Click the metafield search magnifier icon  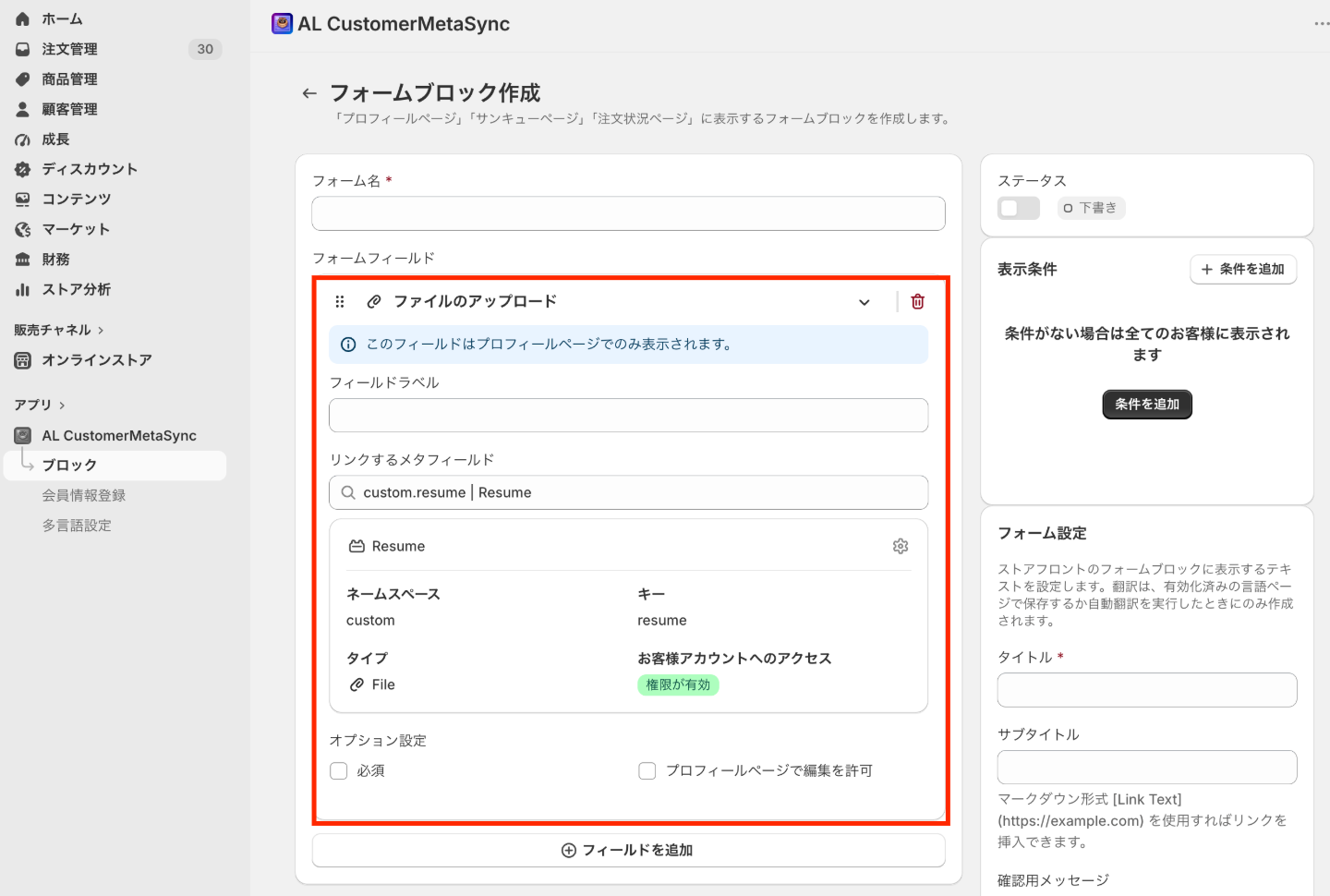pyautogui.click(x=348, y=493)
